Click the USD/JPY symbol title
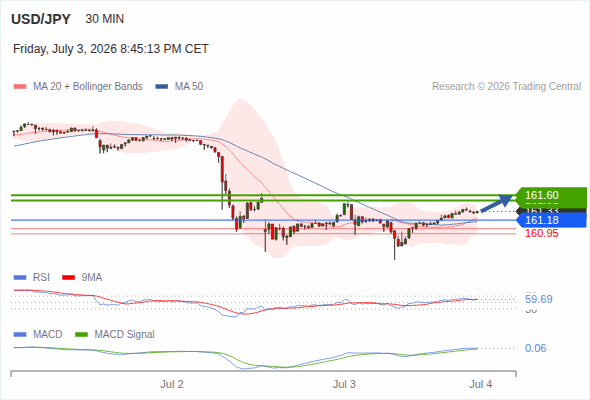The image size is (590, 400). tap(41, 19)
